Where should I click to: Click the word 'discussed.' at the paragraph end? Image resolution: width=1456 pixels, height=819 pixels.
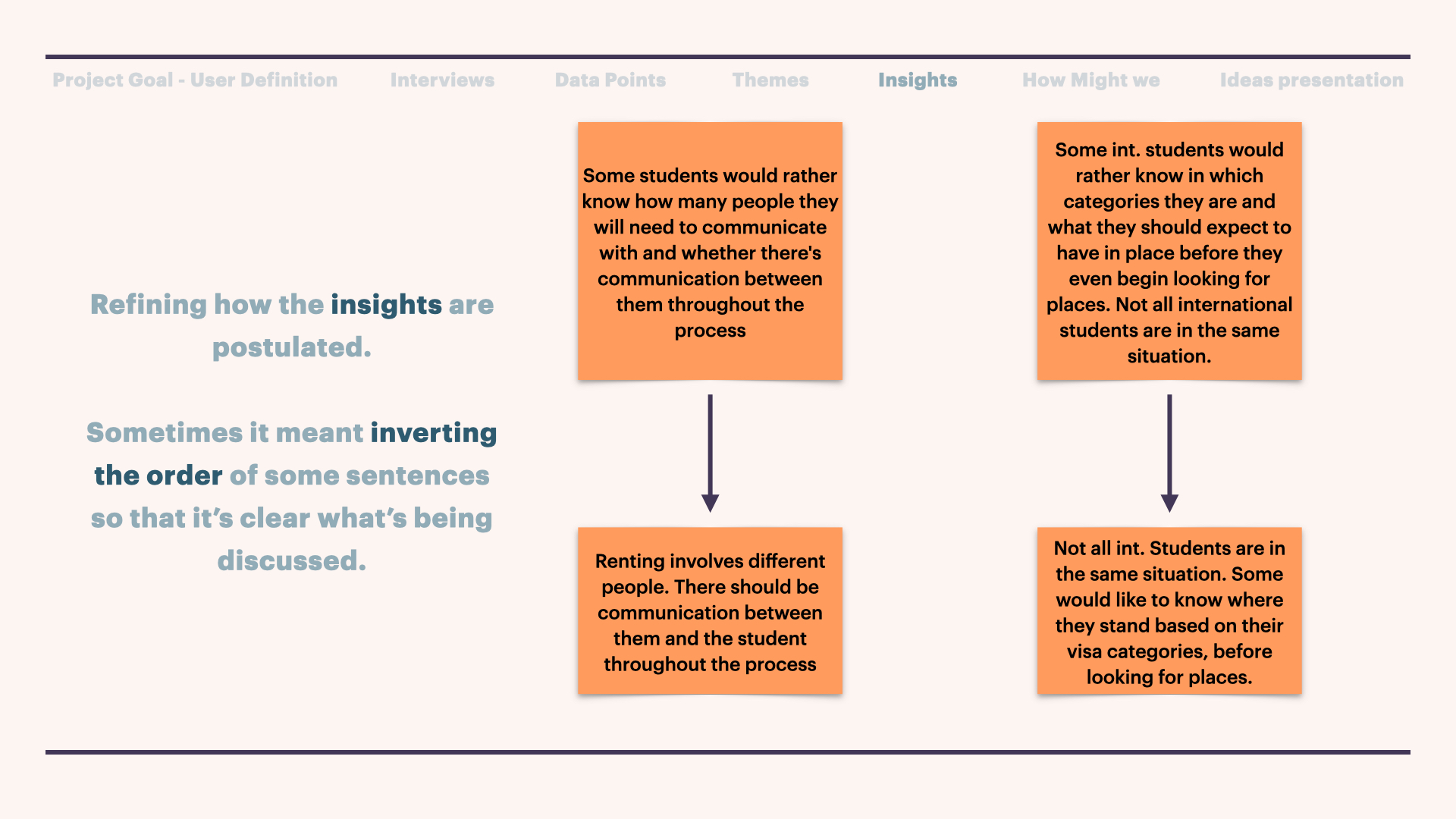tap(292, 560)
